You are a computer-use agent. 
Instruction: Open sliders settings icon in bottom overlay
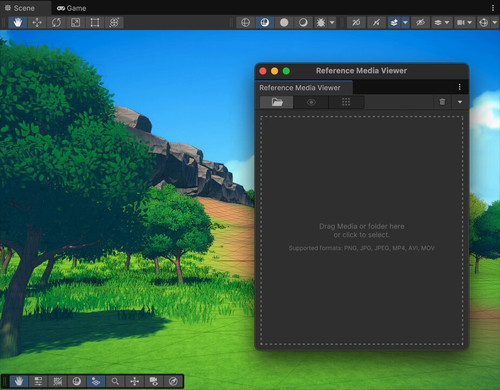pos(38,381)
